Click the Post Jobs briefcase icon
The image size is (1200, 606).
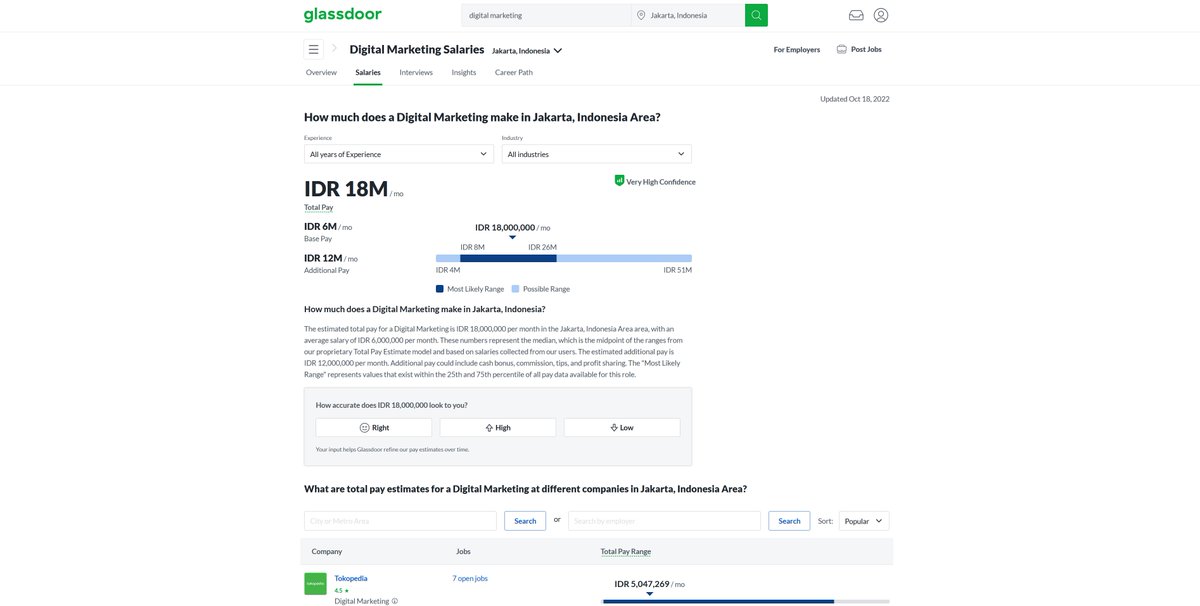pyautogui.click(x=842, y=49)
